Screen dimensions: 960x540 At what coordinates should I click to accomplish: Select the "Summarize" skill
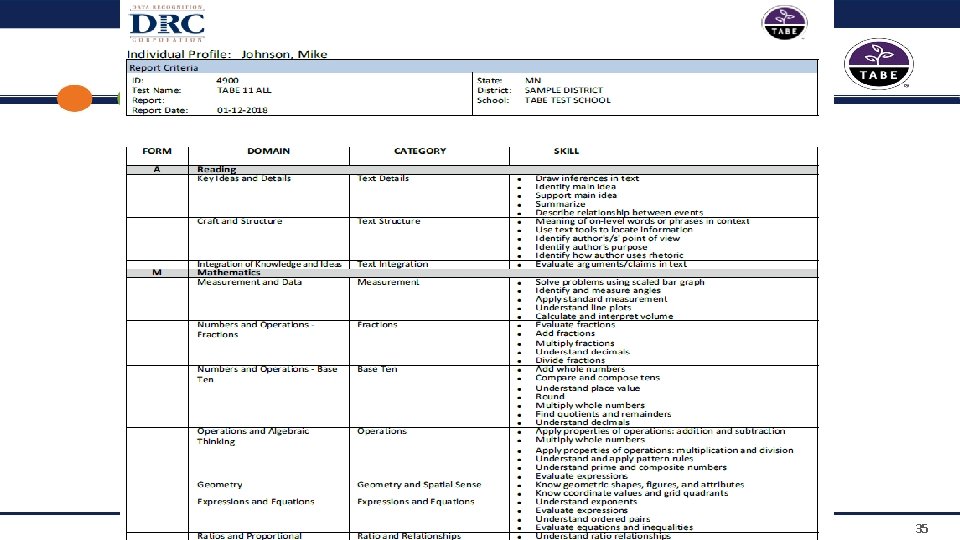560,204
